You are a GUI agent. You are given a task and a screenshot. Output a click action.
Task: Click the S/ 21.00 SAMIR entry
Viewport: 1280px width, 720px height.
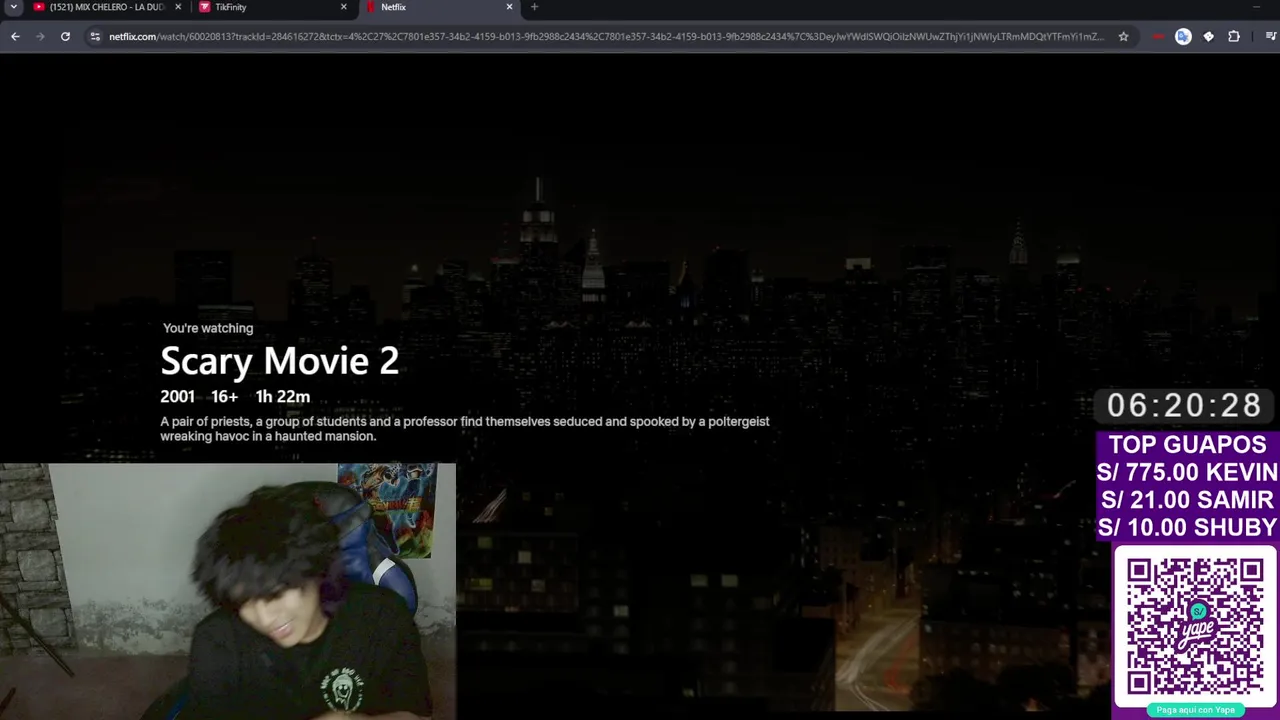tap(1187, 500)
